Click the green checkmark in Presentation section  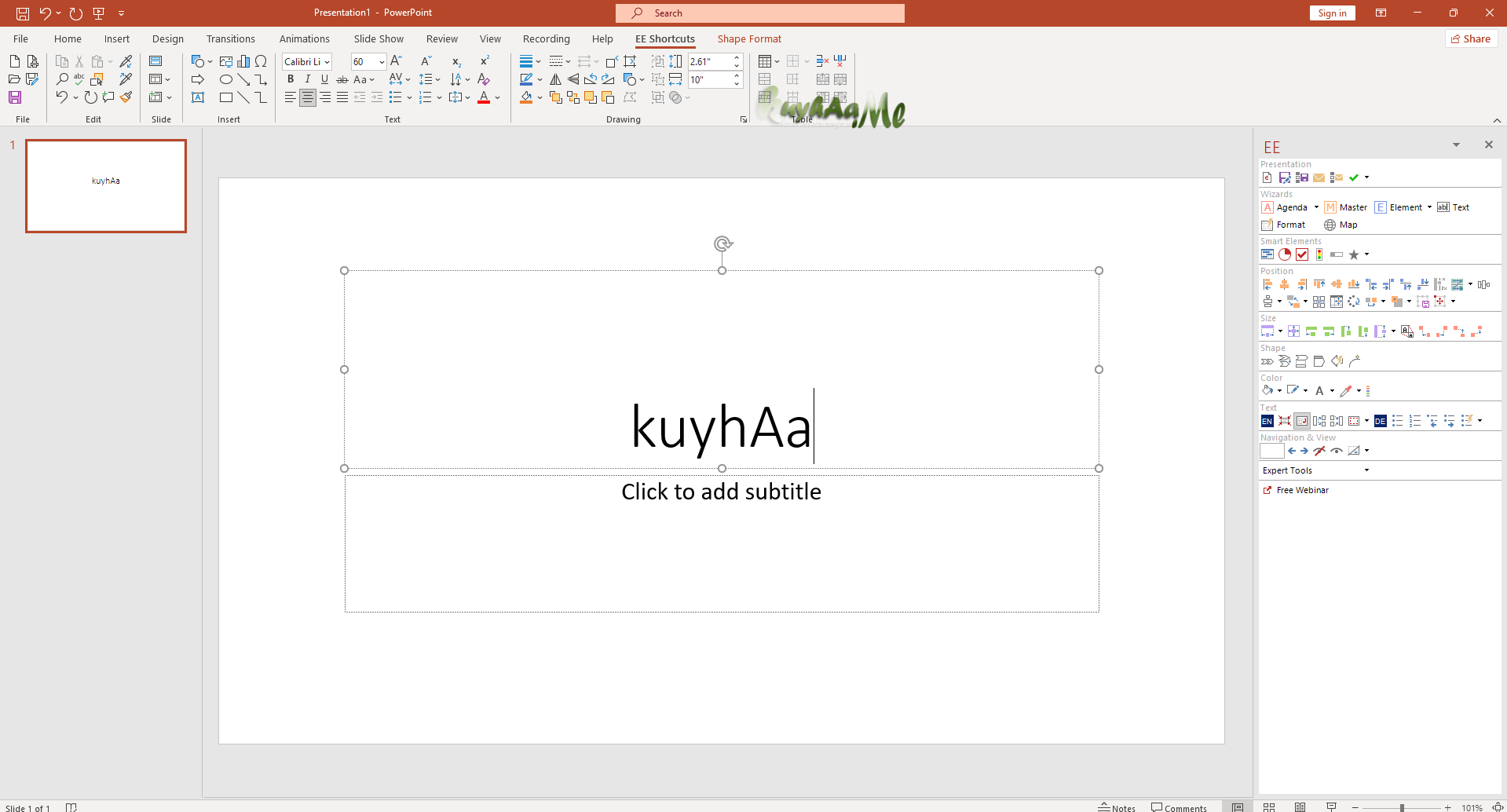(x=1354, y=177)
